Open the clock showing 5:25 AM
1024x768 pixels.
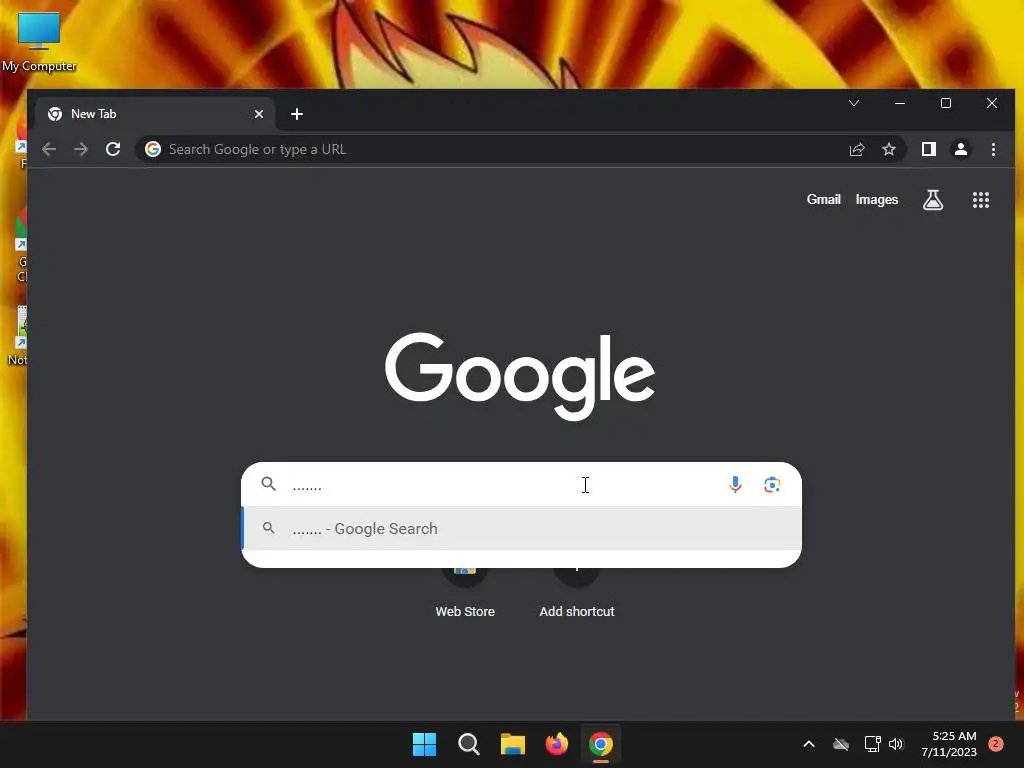[949, 744]
